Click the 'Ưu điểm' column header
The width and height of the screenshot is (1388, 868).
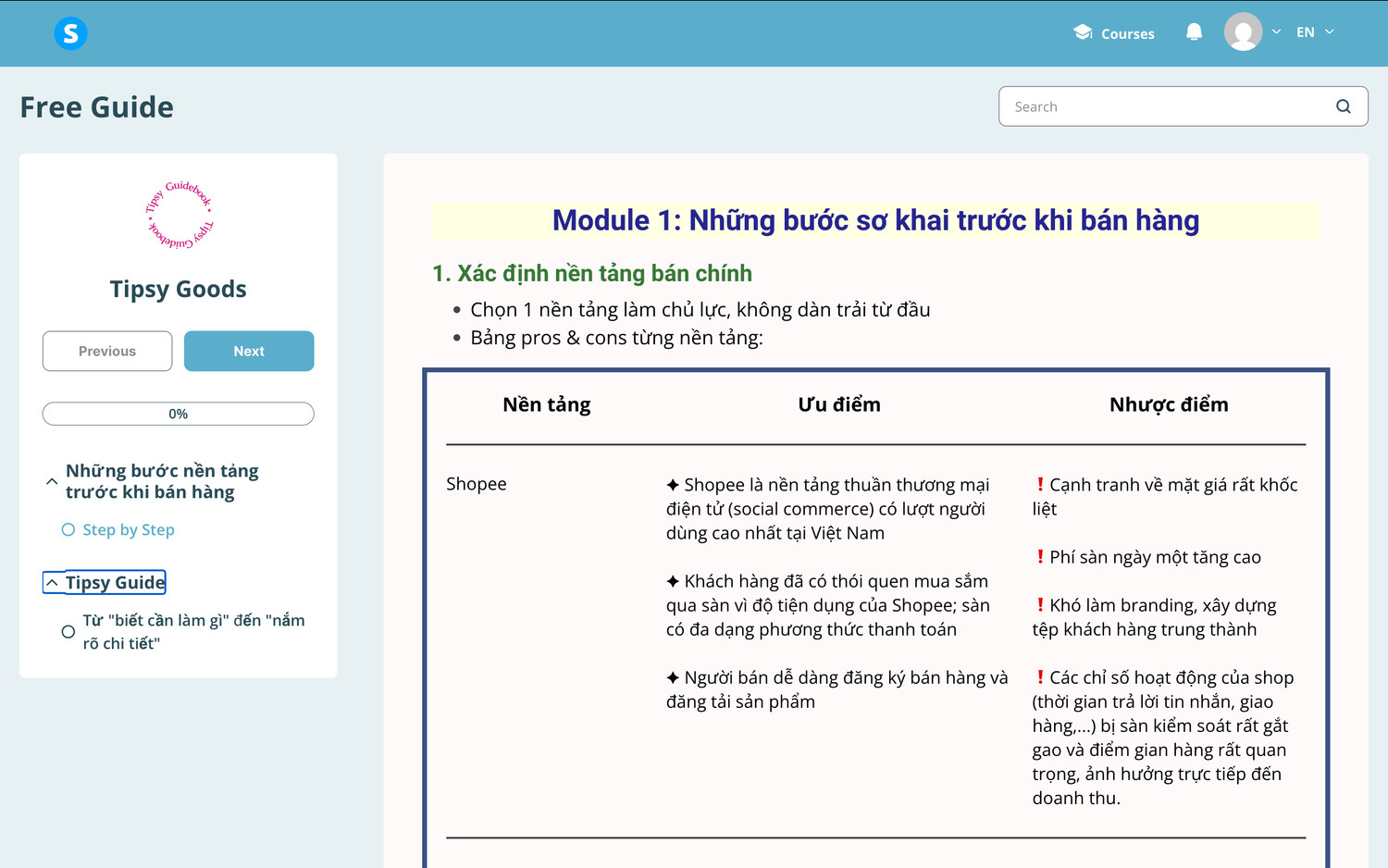click(839, 404)
